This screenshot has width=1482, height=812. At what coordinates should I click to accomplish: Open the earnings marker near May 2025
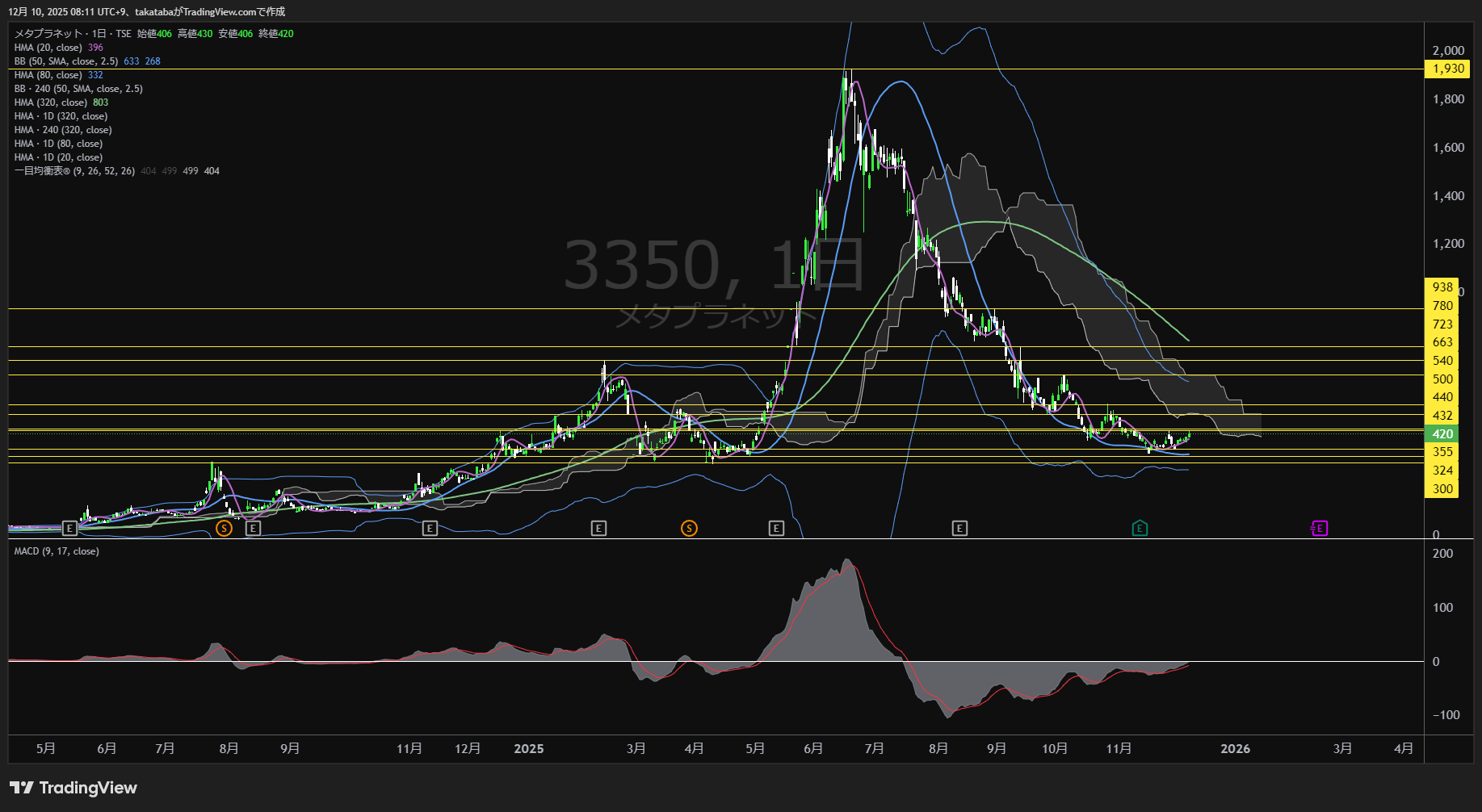coord(776,529)
